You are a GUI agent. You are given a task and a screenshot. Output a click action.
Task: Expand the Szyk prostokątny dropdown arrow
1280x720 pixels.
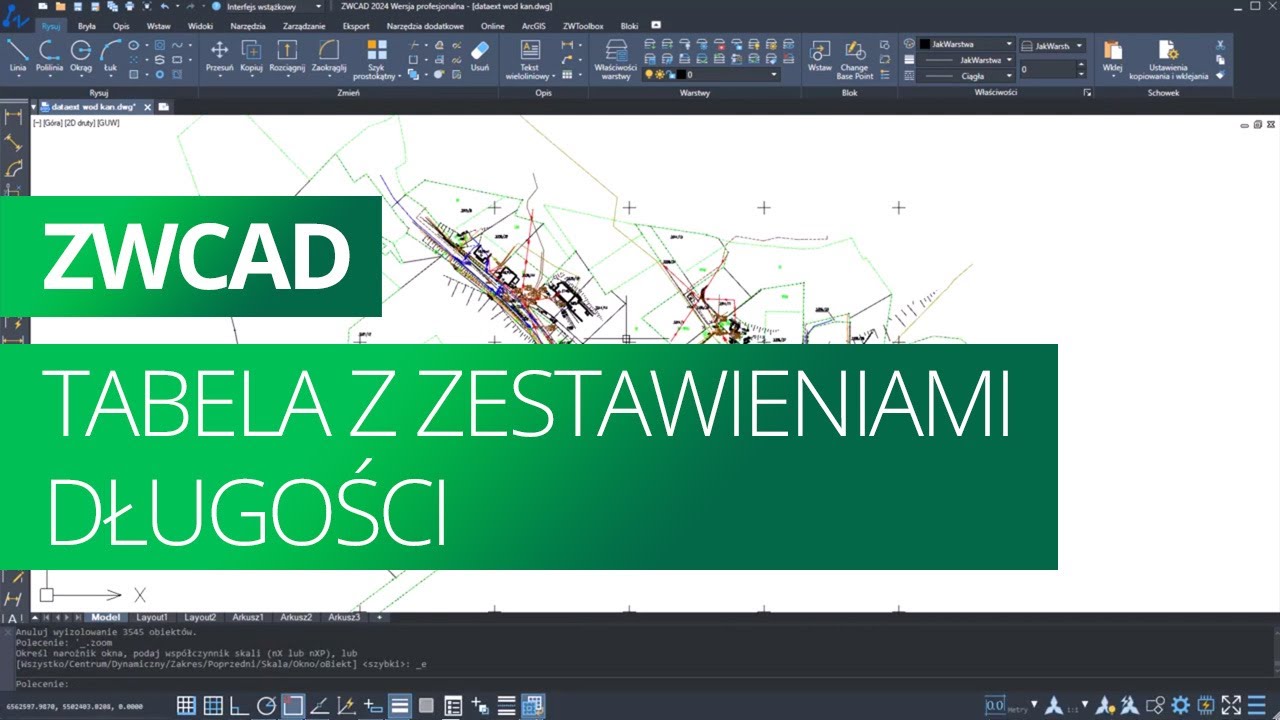pos(399,76)
